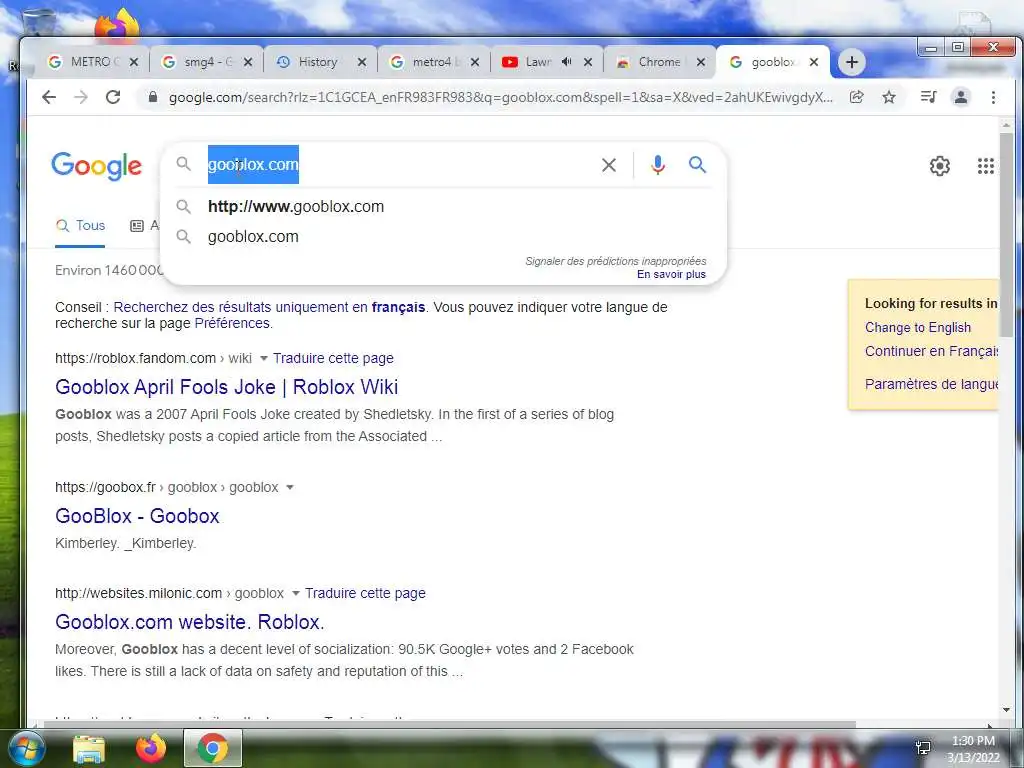Reload the current Google page

[x=113, y=97]
